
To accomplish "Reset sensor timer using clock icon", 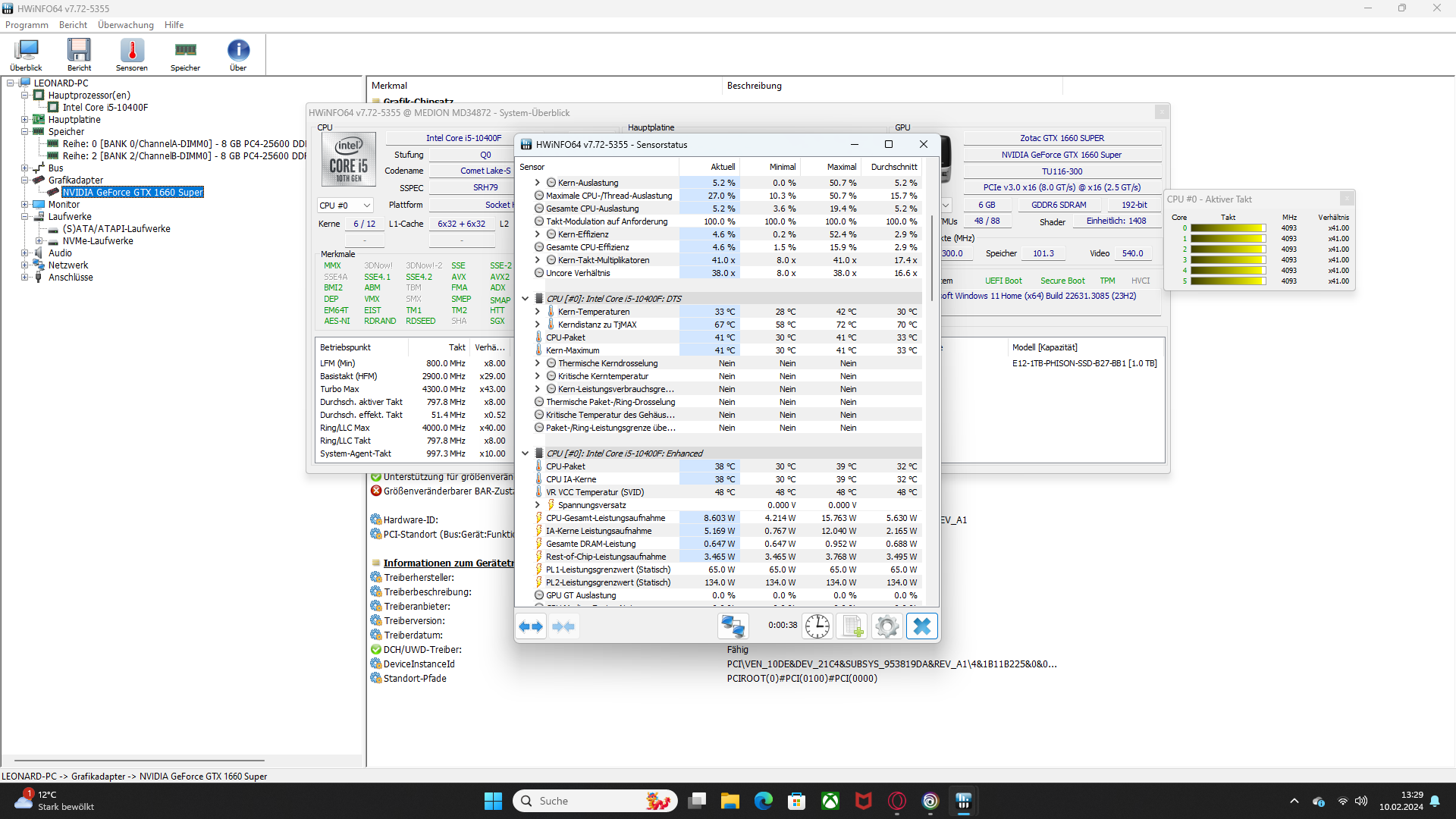I will pos(817,626).
